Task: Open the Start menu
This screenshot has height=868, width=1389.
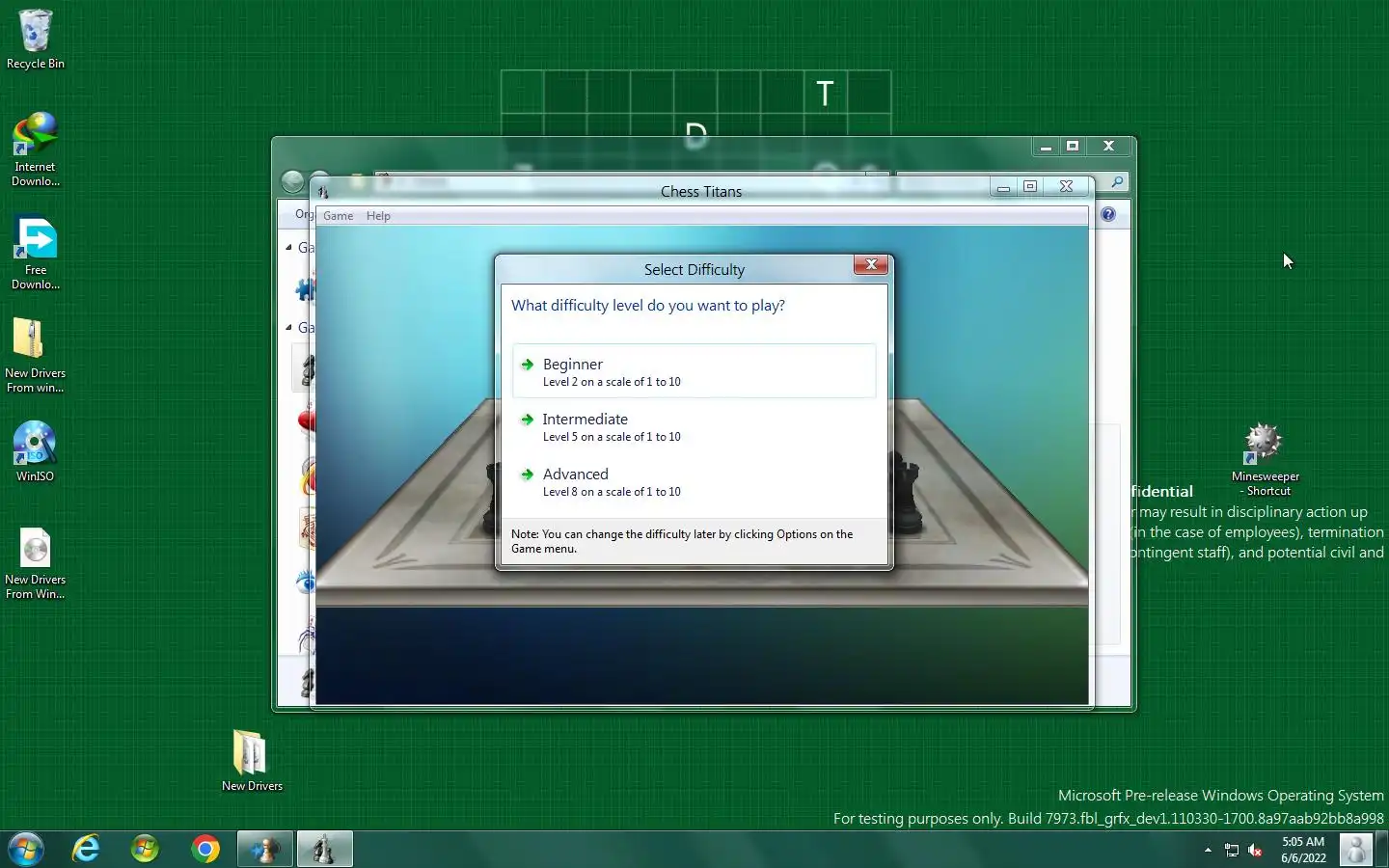Action: pos(26,849)
